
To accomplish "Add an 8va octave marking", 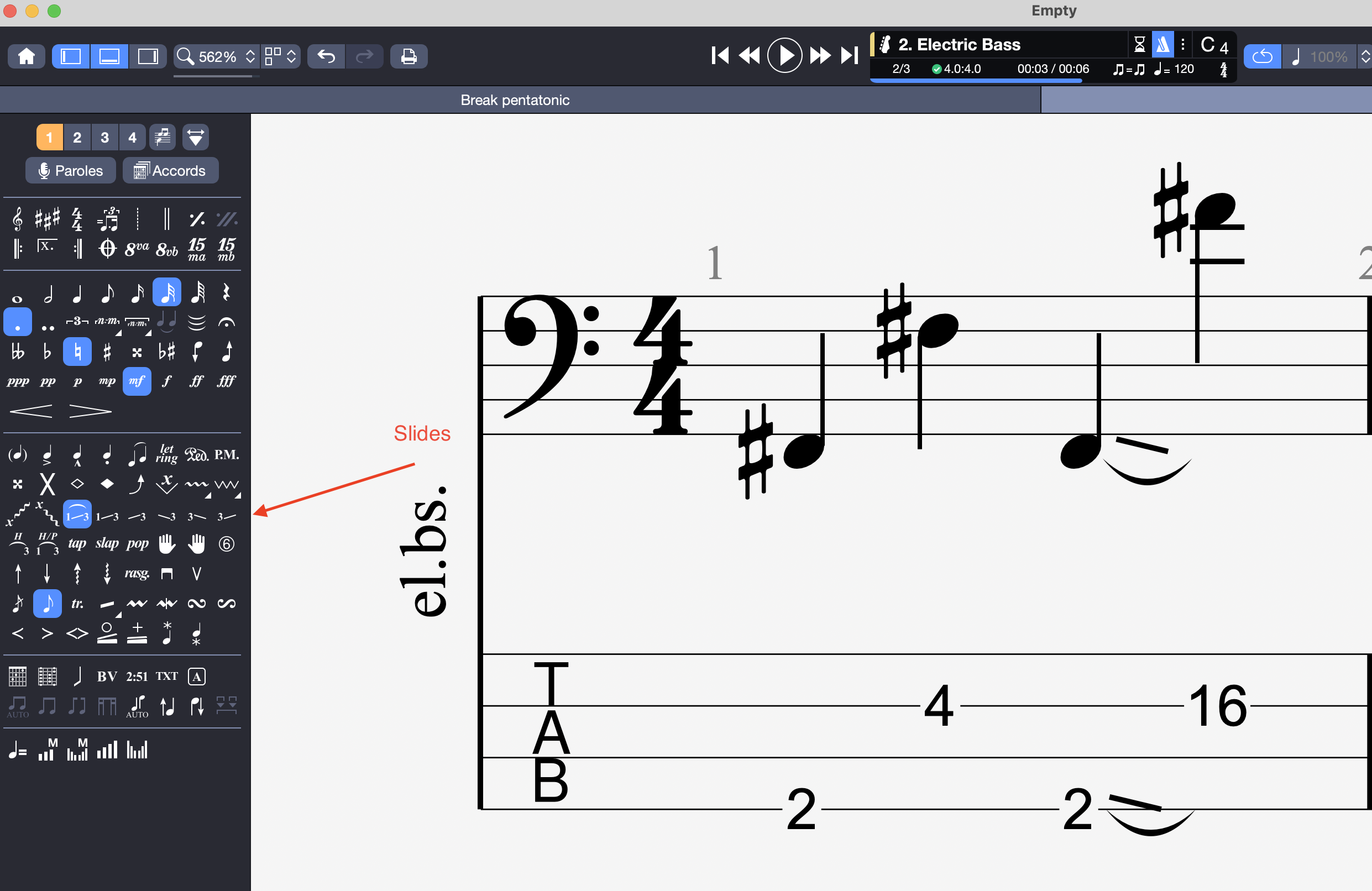I will tap(137, 249).
